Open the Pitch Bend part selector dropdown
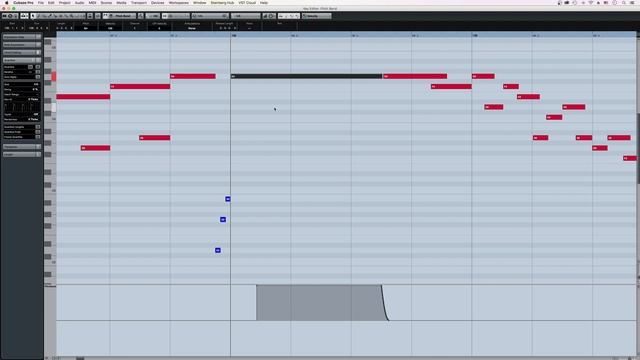The image size is (640, 360). click(122, 16)
